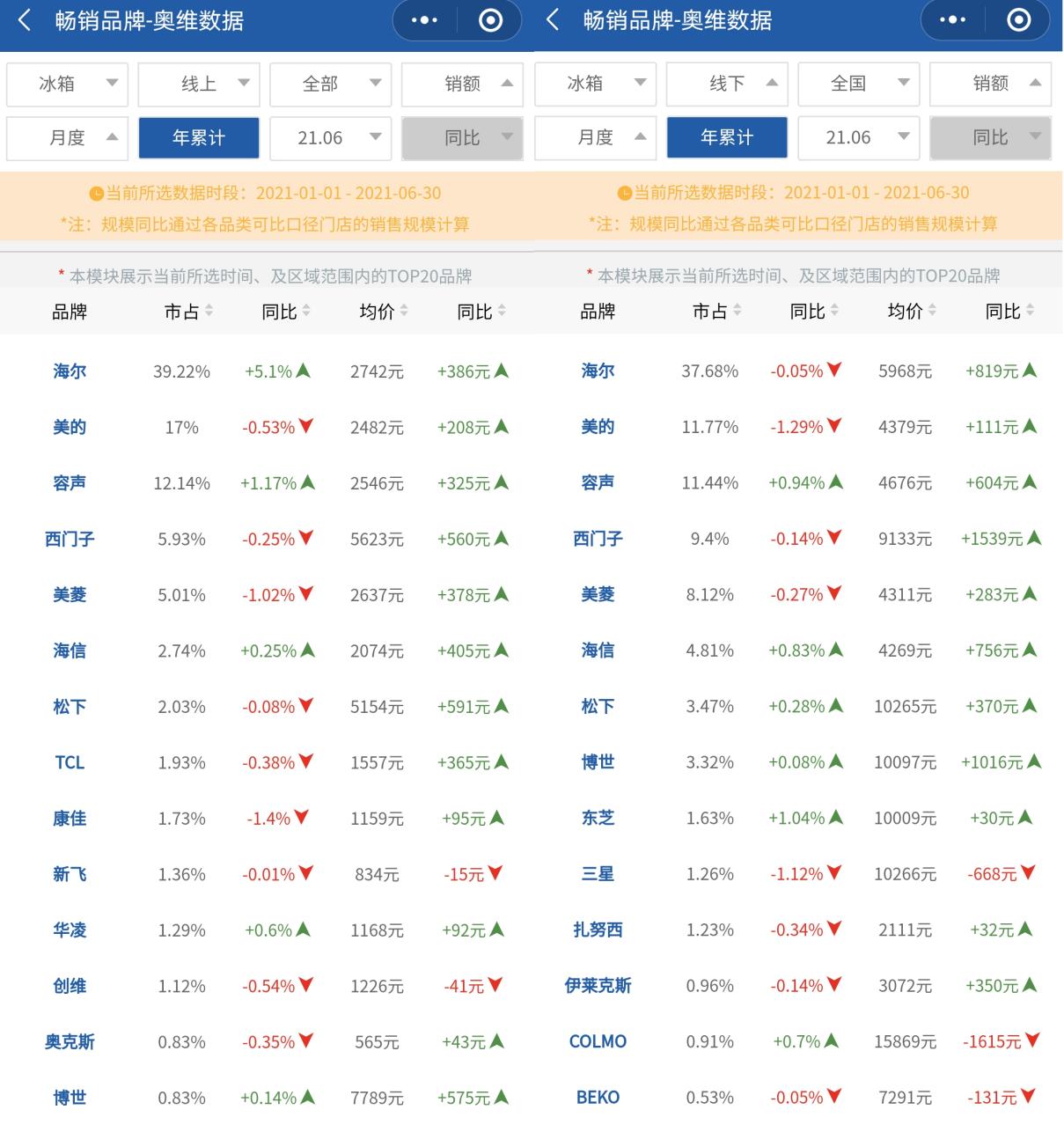Click the green up arrow beside +5.1%
The image size is (1064, 1132).
click(x=302, y=371)
